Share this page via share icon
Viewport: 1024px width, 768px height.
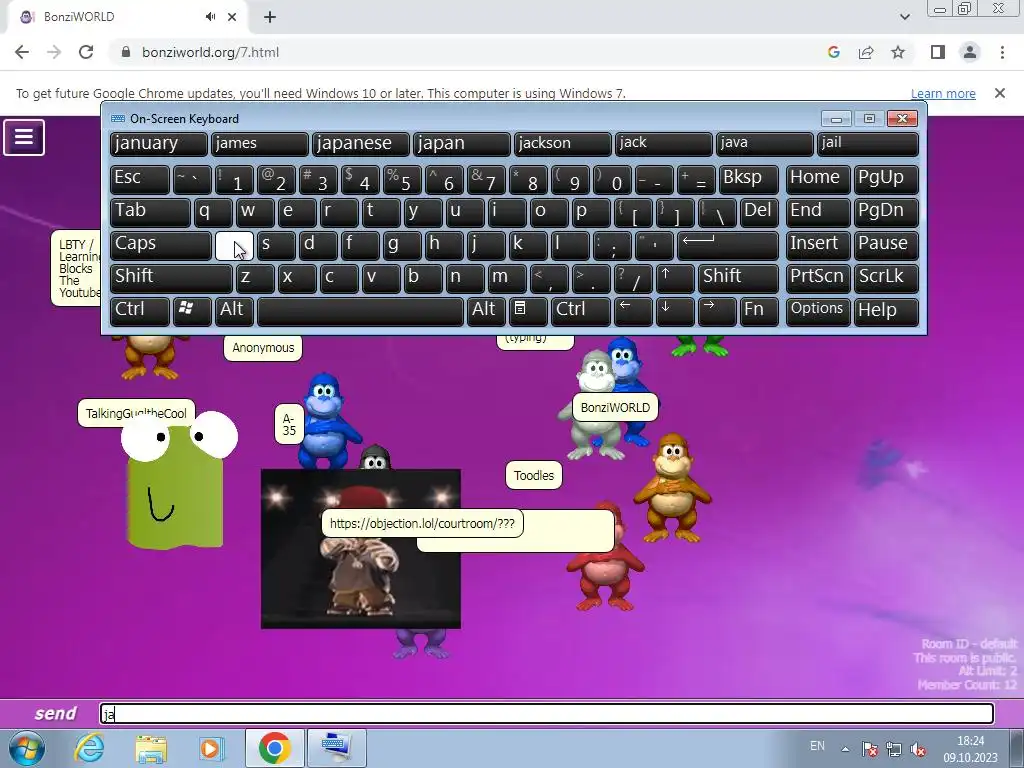(866, 52)
